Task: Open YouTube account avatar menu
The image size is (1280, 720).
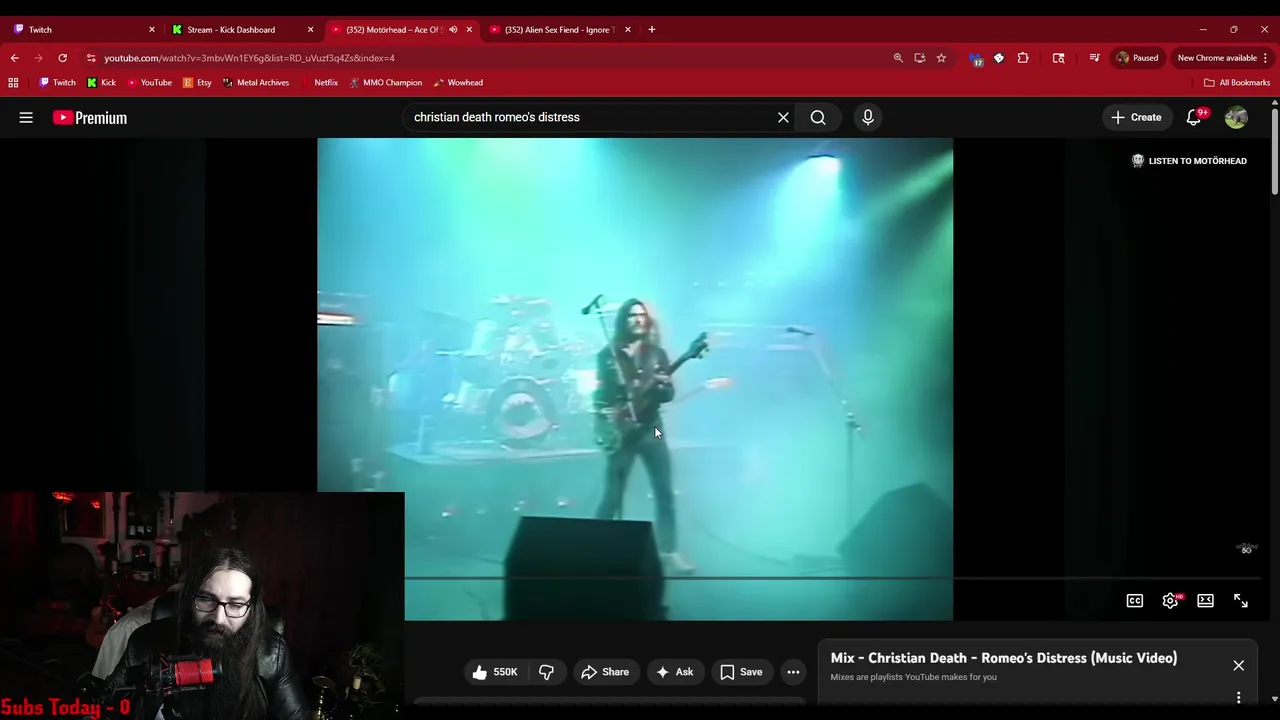Action: pos(1236,117)
